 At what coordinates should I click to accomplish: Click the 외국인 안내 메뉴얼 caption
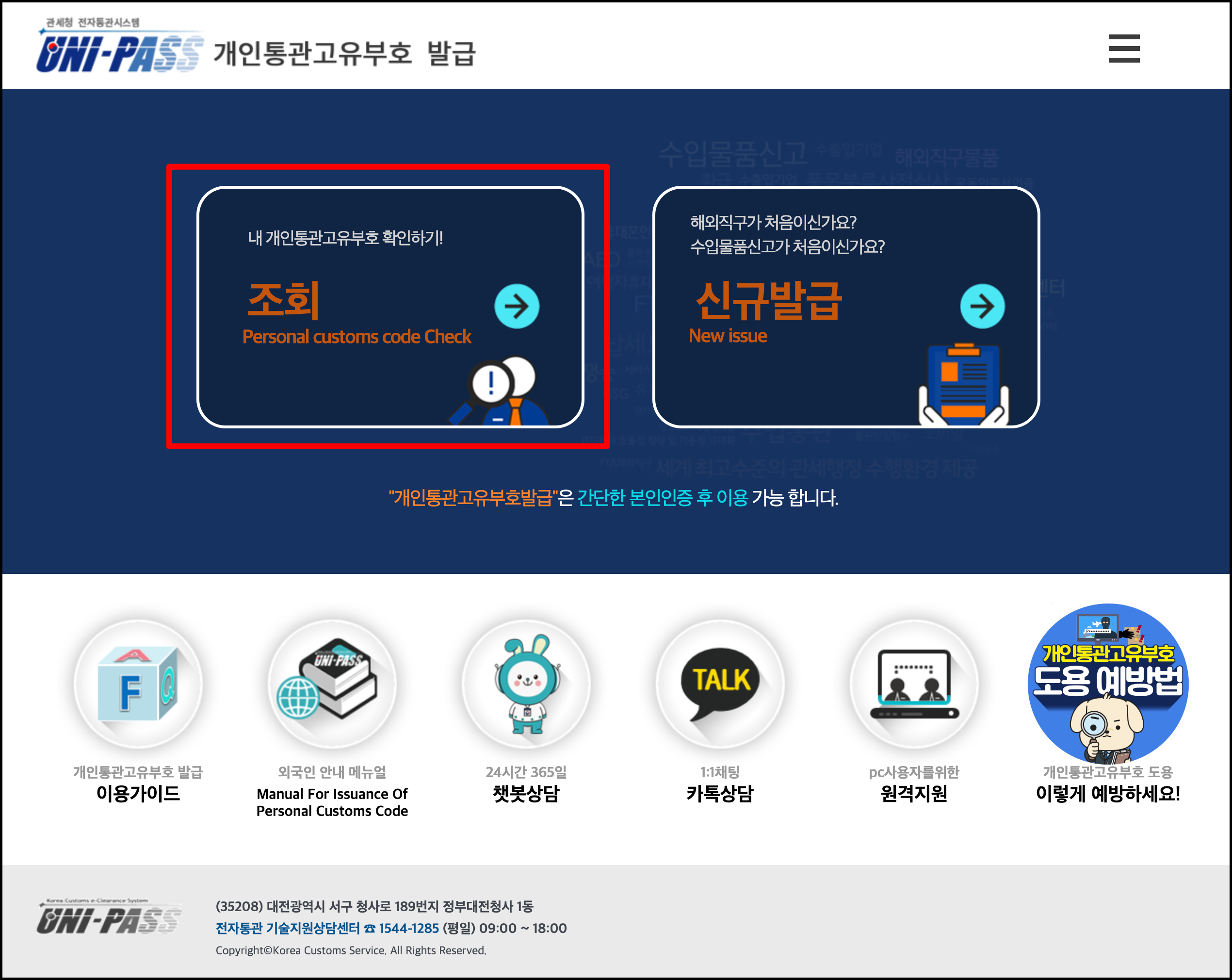tap(332, 772)
